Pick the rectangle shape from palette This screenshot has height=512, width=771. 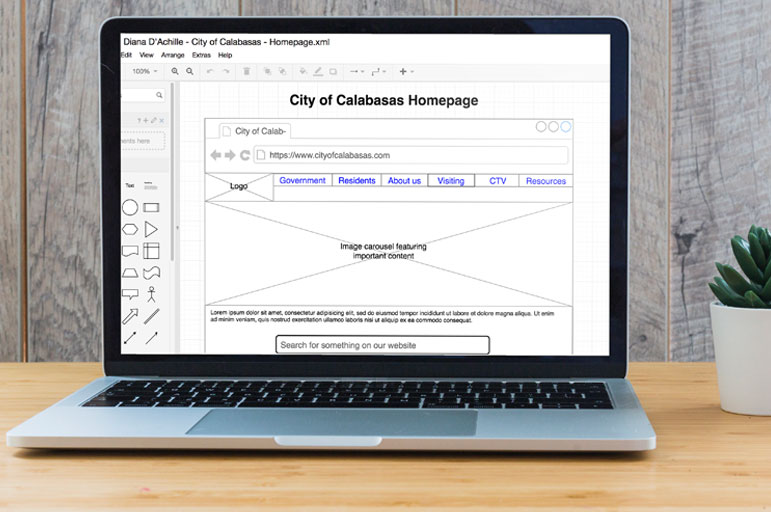[x=151, y=208]
